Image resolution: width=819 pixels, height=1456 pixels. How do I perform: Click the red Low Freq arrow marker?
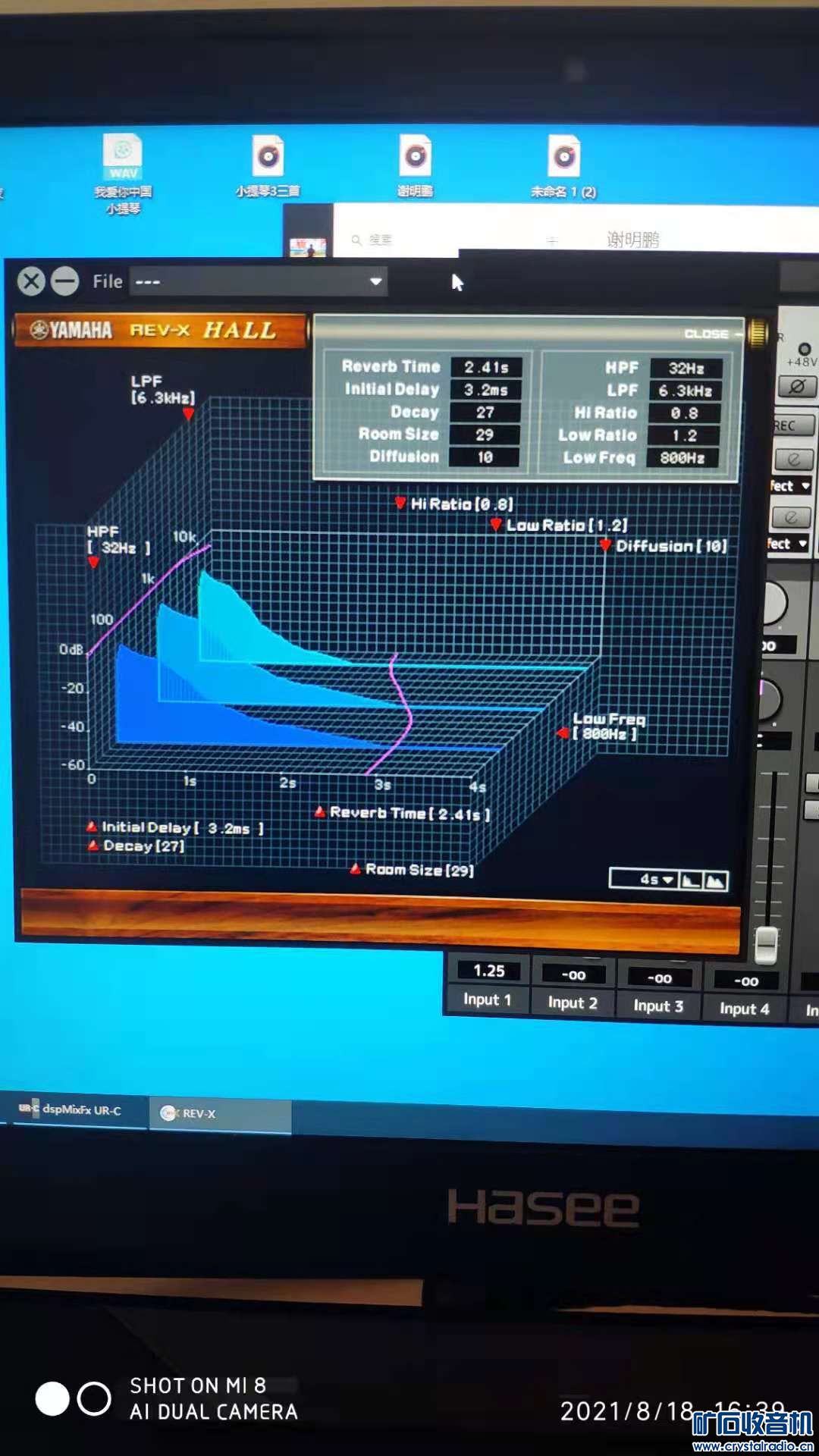point(563,733)
